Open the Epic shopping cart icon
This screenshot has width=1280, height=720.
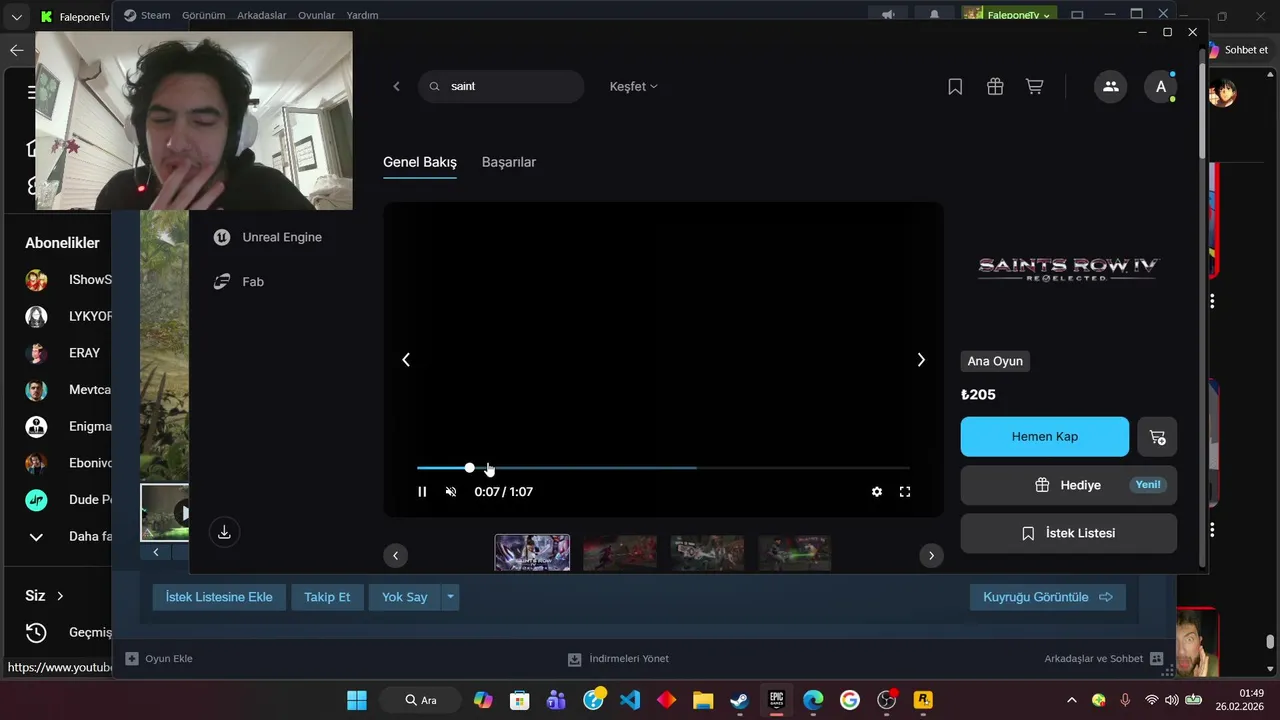click(1035, 87)
